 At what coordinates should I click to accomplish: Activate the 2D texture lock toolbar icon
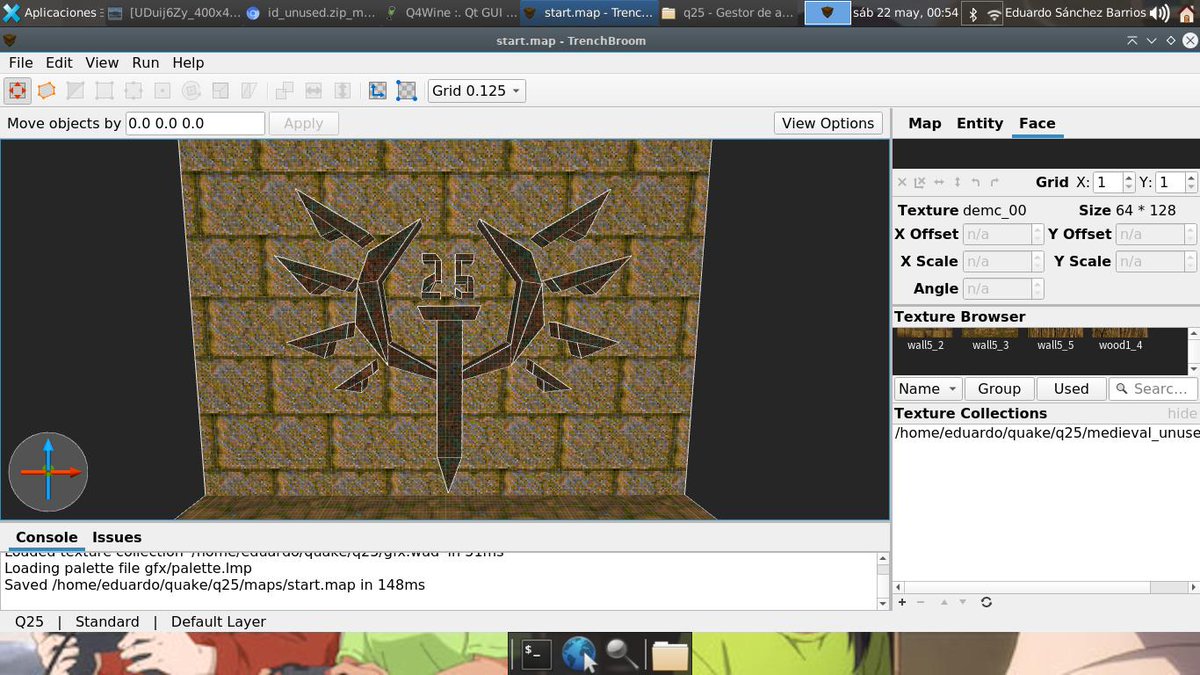[x=377, y=90]
